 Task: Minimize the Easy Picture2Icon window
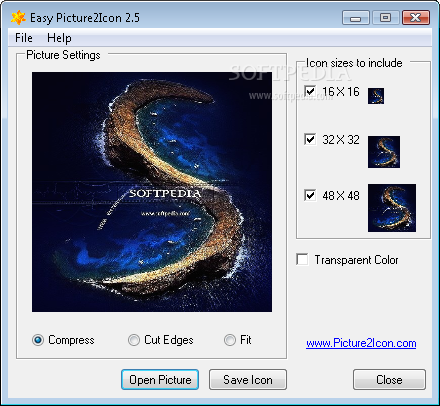[356, 18]
